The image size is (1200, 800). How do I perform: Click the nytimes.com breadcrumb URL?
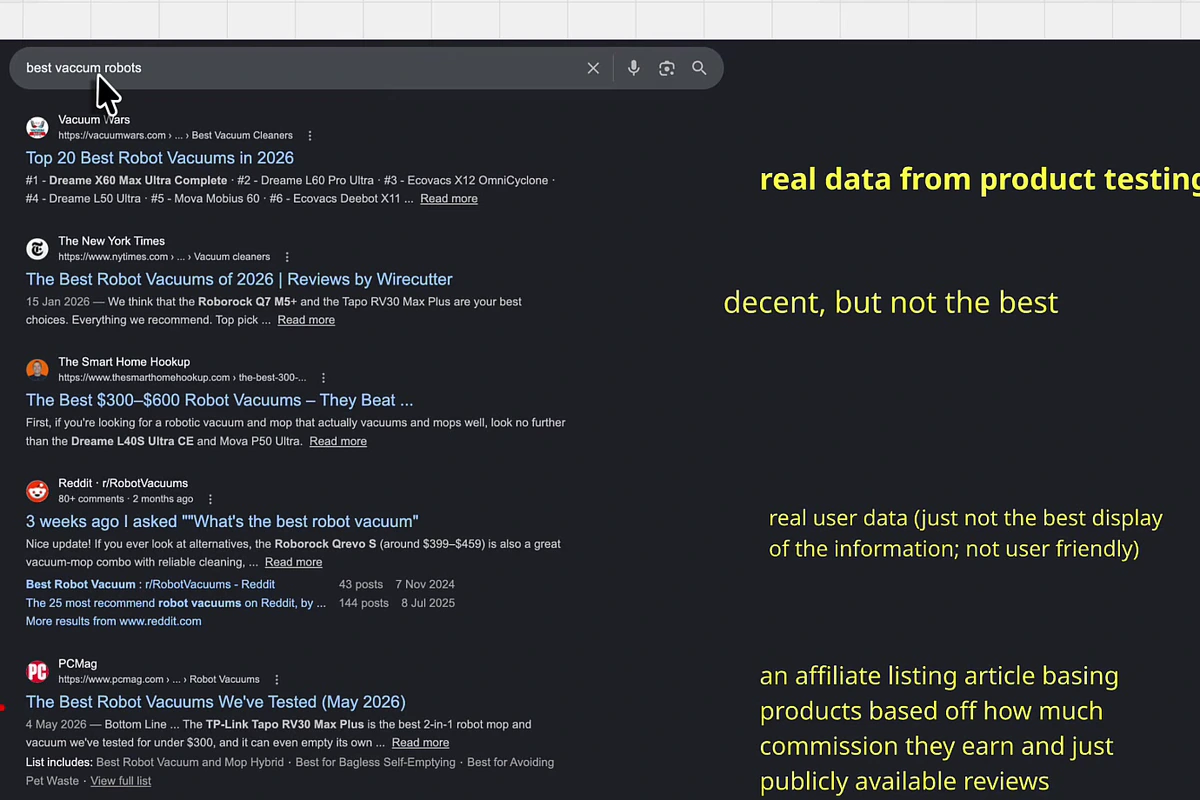164,257
